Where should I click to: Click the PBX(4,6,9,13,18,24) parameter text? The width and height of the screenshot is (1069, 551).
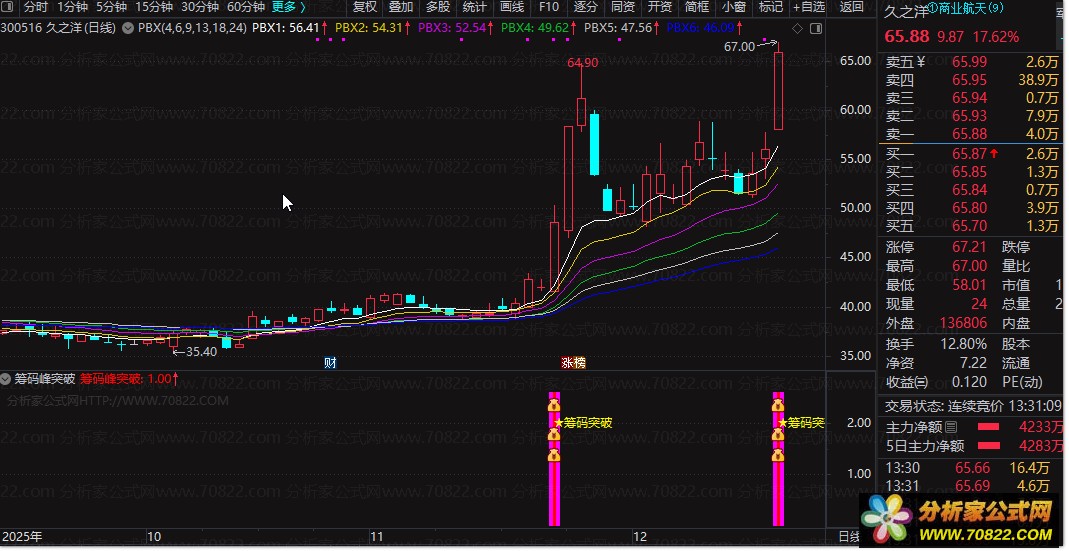coord(192,29)
